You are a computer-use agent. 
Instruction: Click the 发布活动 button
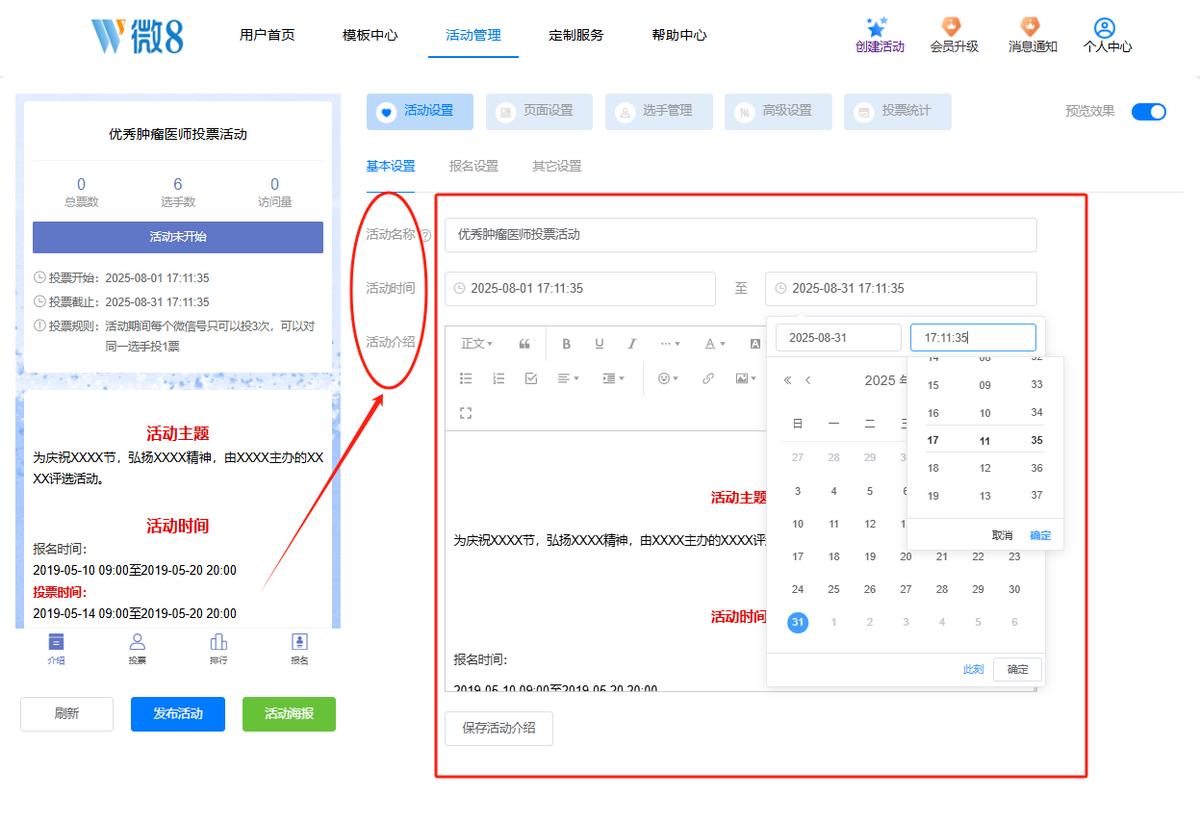pyautogui.click(x=178, y=714)
